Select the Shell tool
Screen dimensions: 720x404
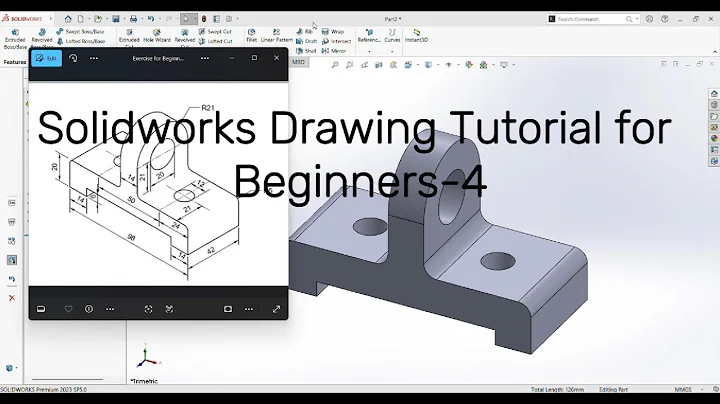pyautogui.click(x=306, y=51)
